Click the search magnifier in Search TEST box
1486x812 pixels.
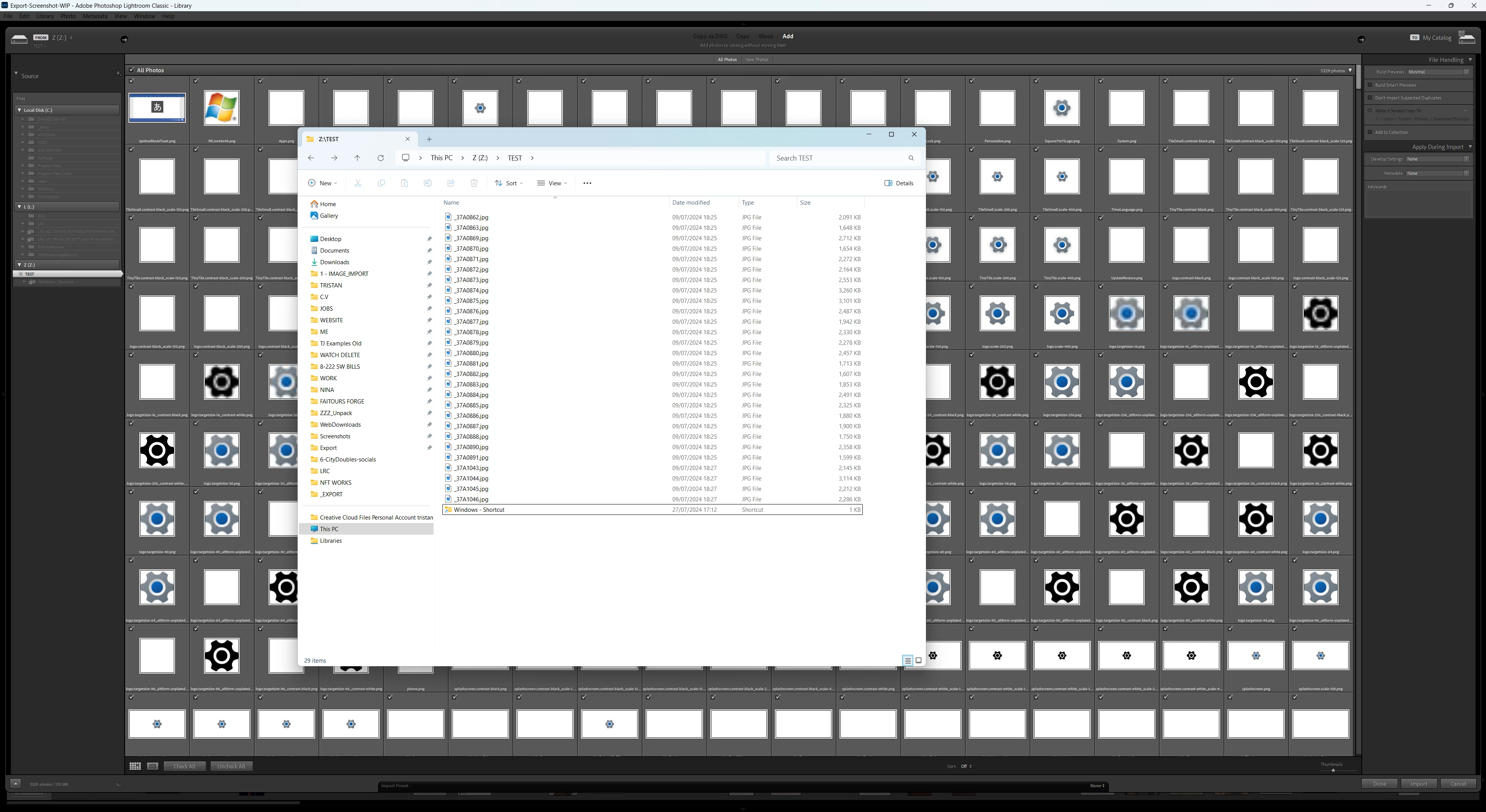tap(911, 158)
